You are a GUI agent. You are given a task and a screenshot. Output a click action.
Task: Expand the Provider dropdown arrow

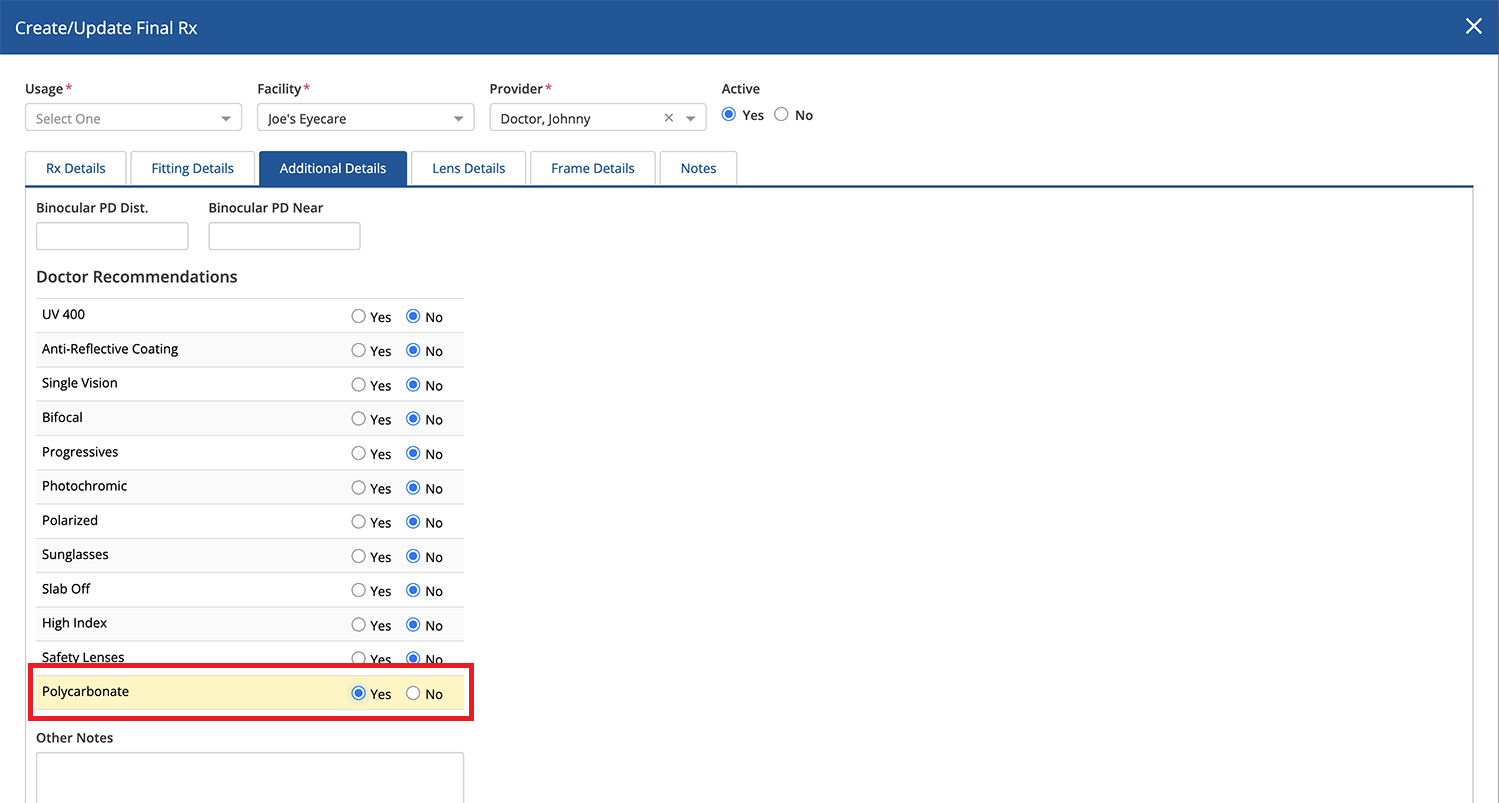(691, 118)
